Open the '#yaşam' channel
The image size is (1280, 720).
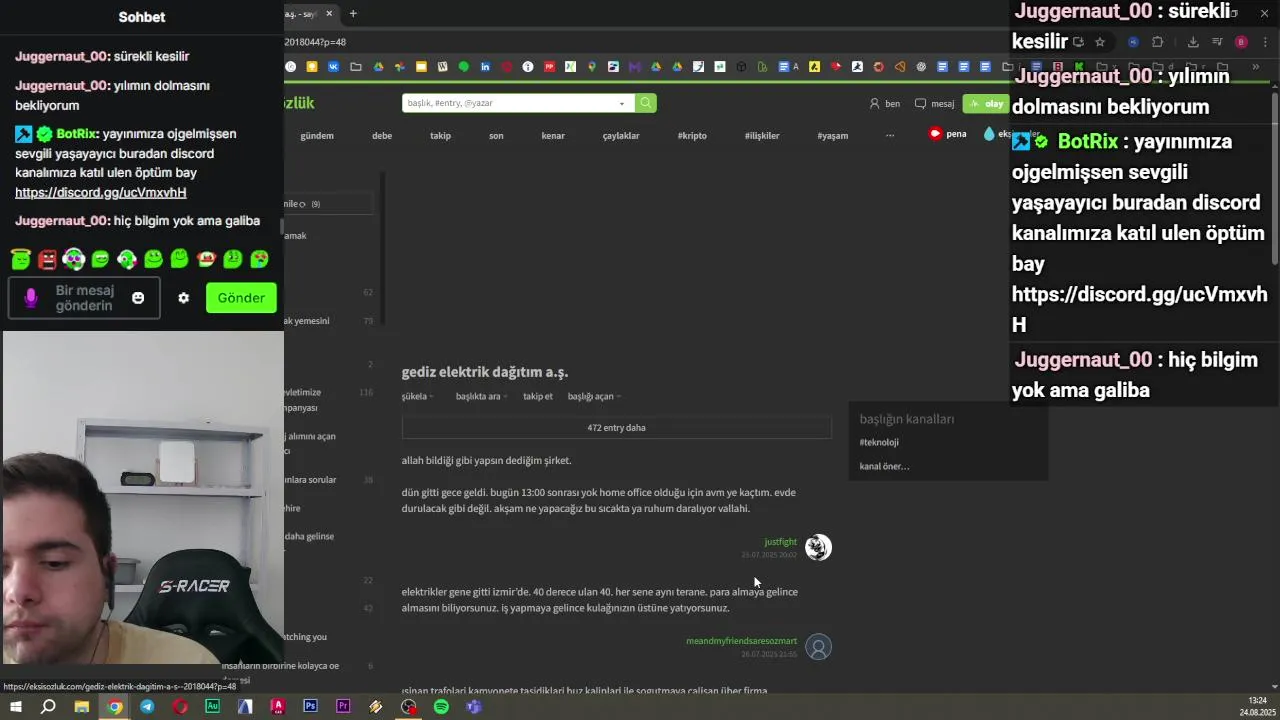[832, 136]
